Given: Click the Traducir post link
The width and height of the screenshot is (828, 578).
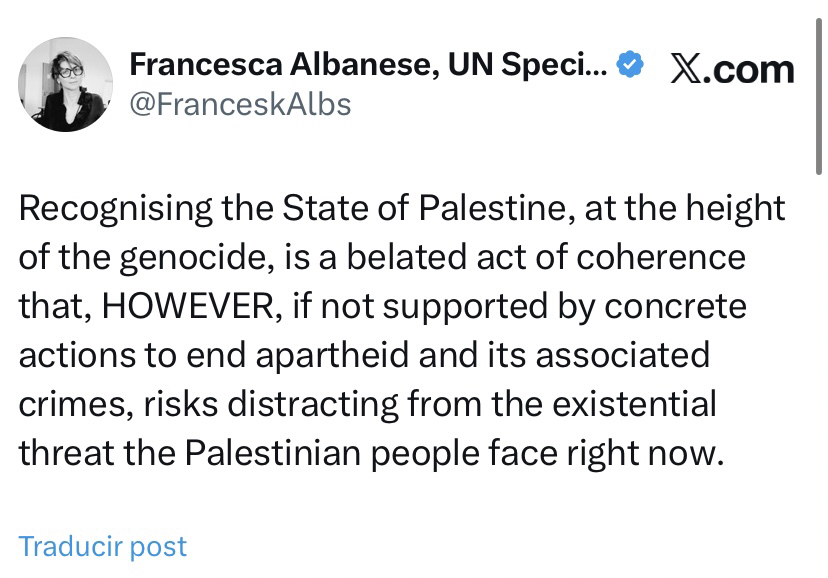Looking at the screenshot, I should [102, 547].
